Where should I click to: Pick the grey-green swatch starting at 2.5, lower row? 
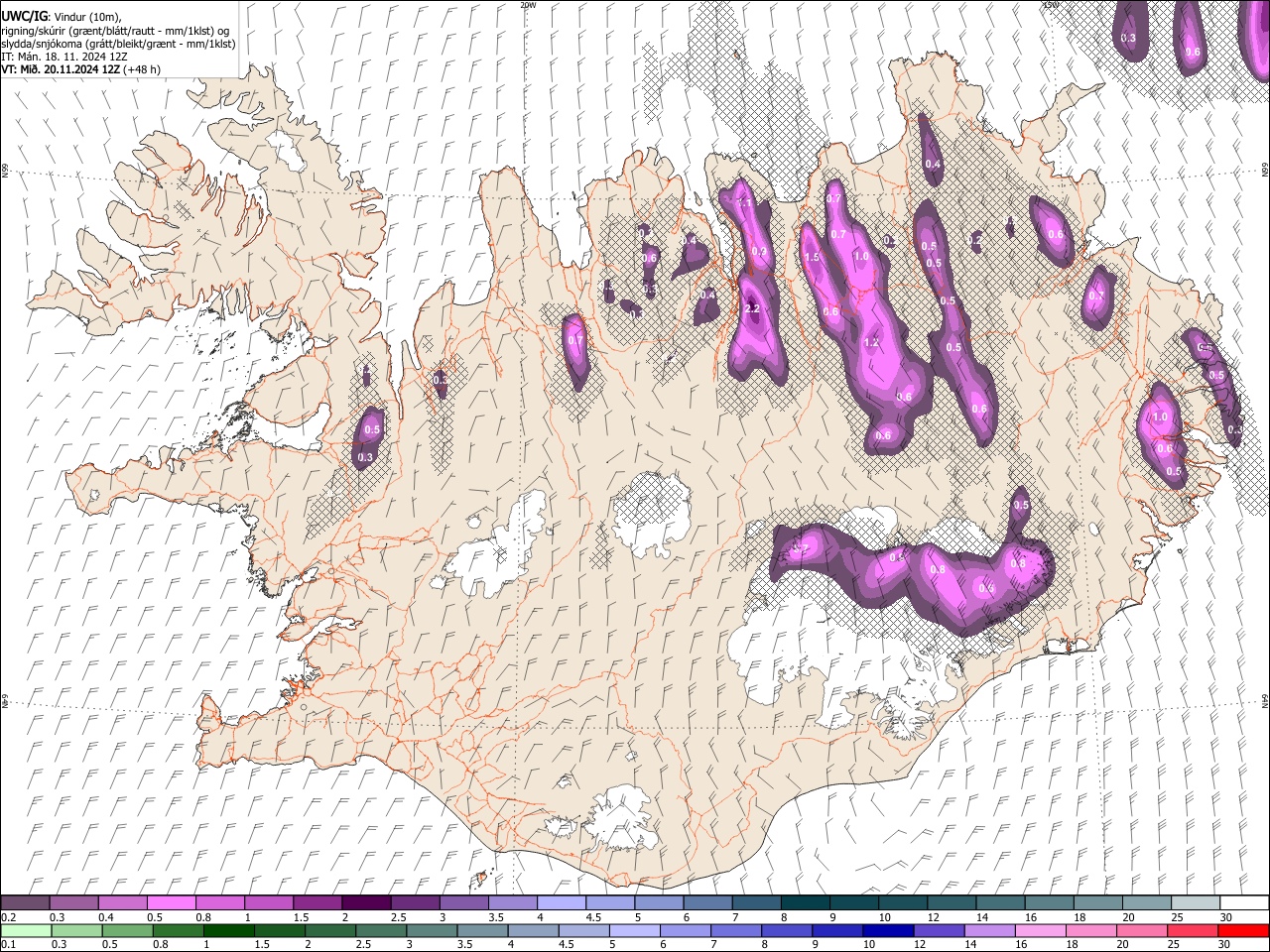tap(382, 930)
